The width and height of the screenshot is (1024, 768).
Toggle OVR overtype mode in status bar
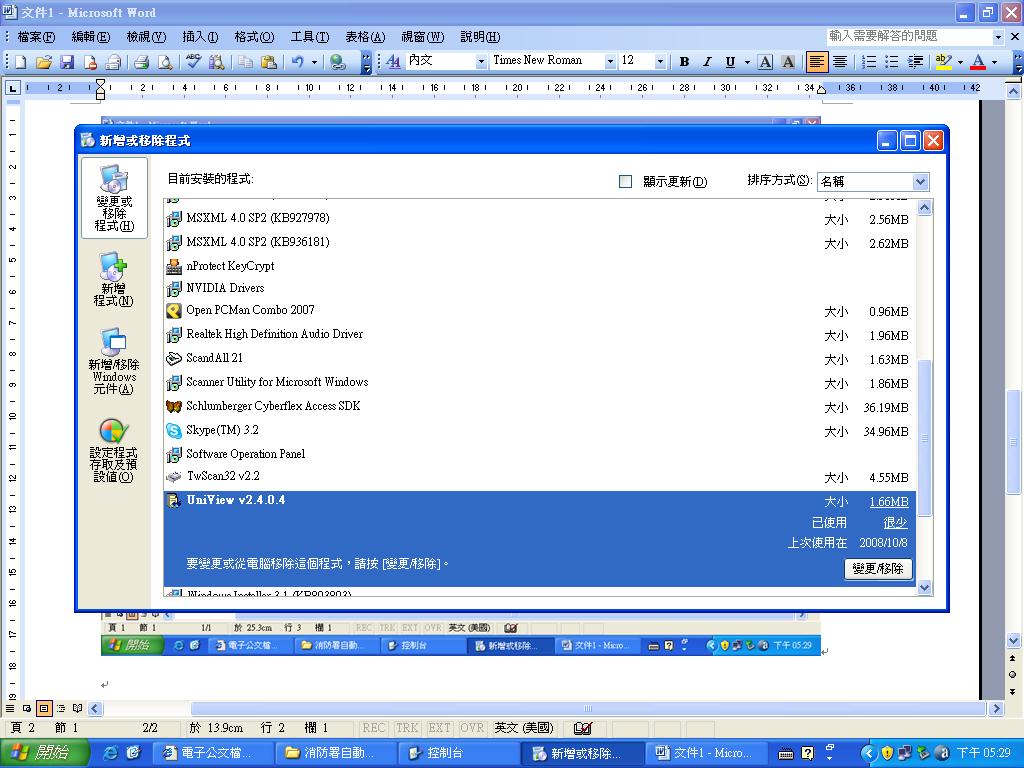pyautogui.click(x=472, y=728)
